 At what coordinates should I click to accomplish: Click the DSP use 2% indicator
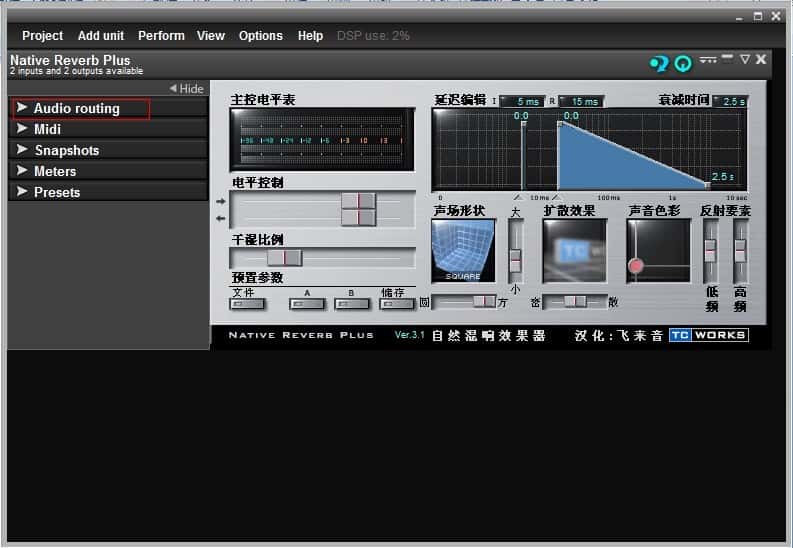click(373, 36)
